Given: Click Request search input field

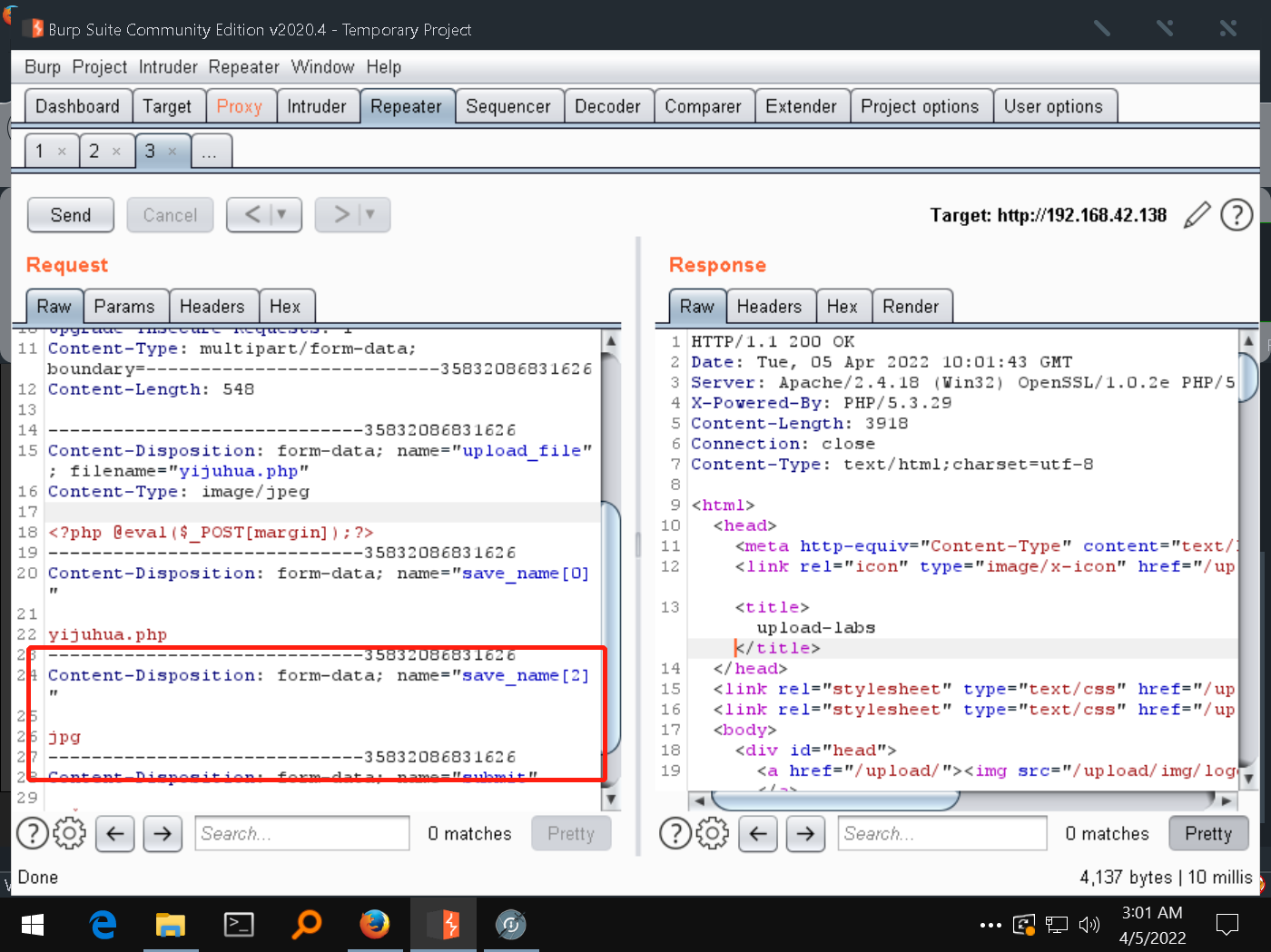Looking at the screenshot, I should tap(302, 833).
